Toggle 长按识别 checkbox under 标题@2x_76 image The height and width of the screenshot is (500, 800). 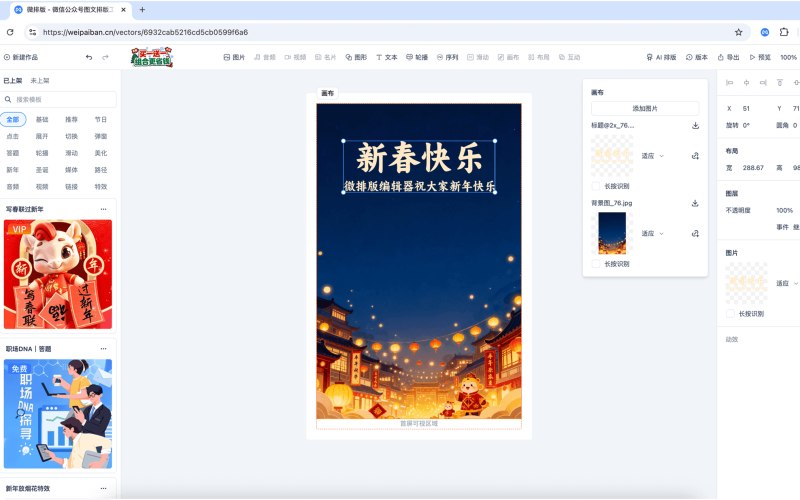click(x=595, y=186)
